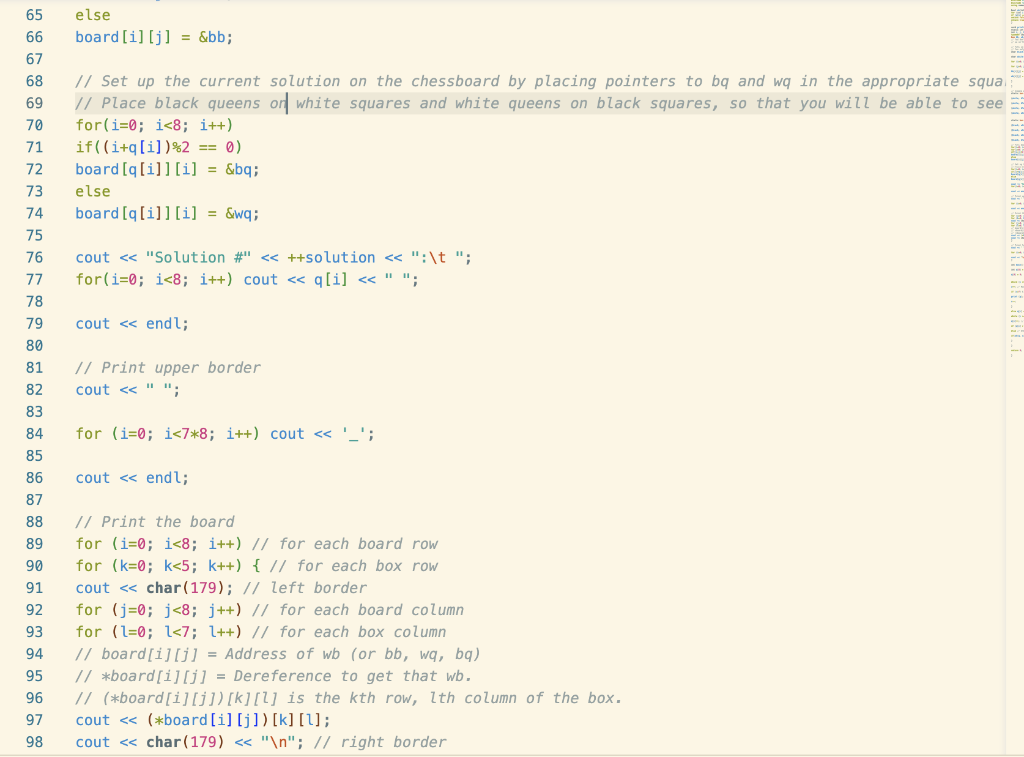Click the "Solution #" string literal
The image size is (1024, 757).
(199, 257)
